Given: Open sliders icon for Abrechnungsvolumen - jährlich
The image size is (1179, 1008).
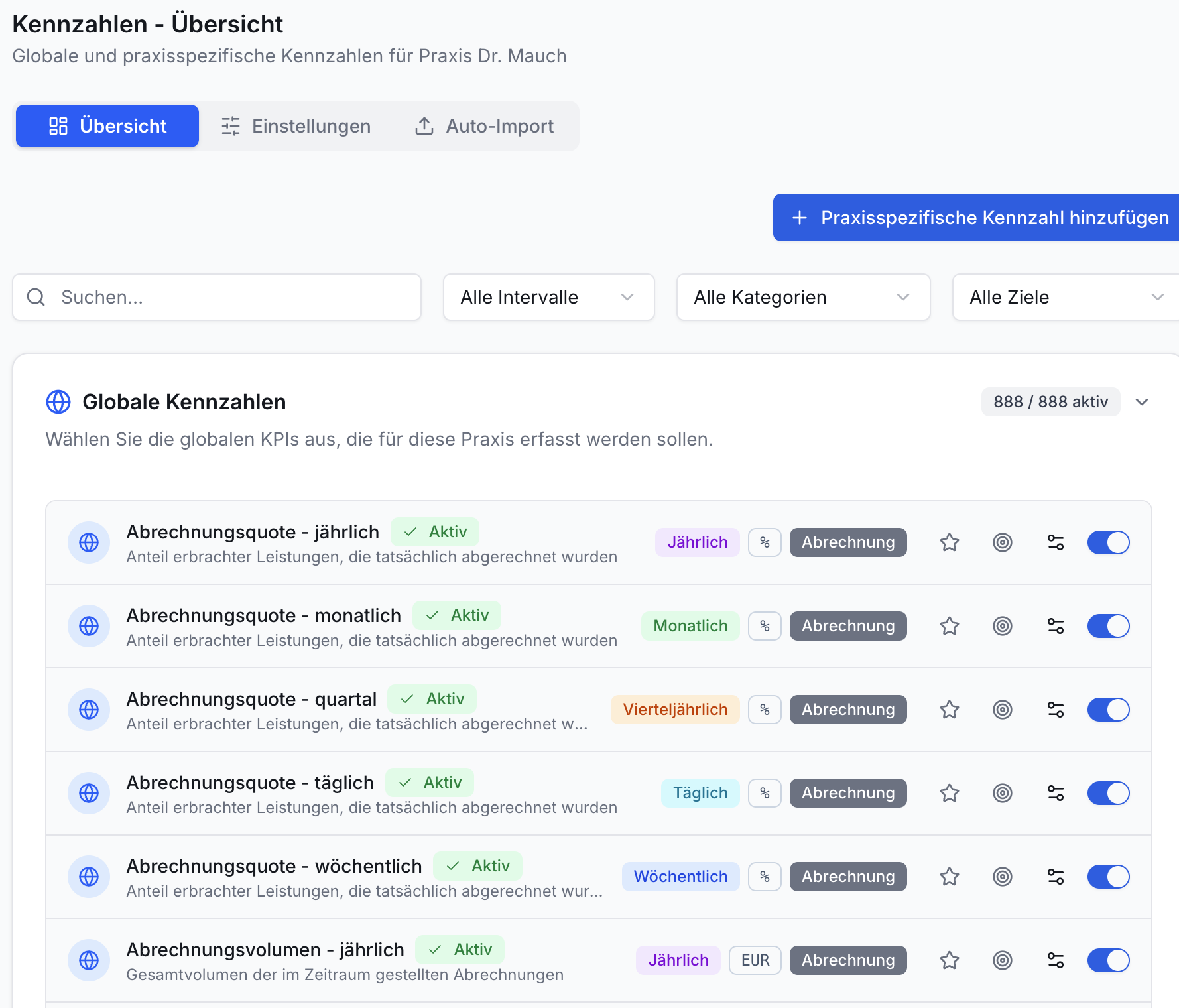Looking at the screenshot, I should 1056,960.
